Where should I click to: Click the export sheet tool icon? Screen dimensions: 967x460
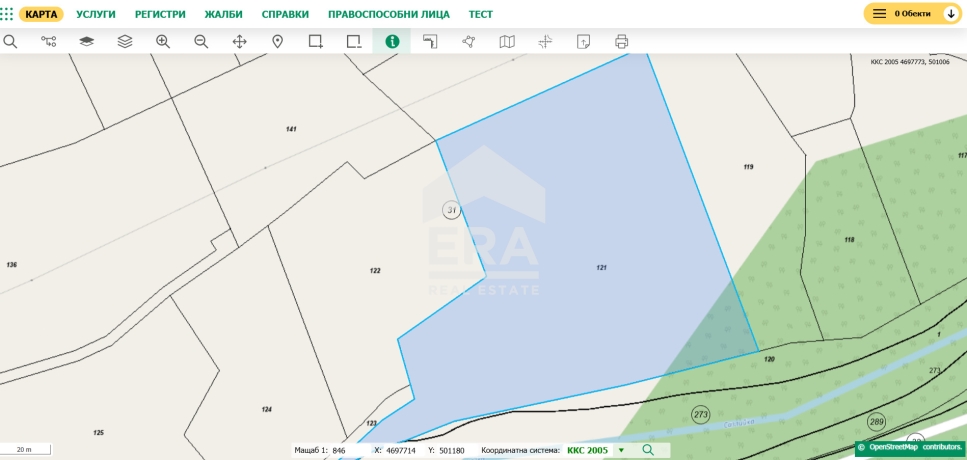coord(583,41)
